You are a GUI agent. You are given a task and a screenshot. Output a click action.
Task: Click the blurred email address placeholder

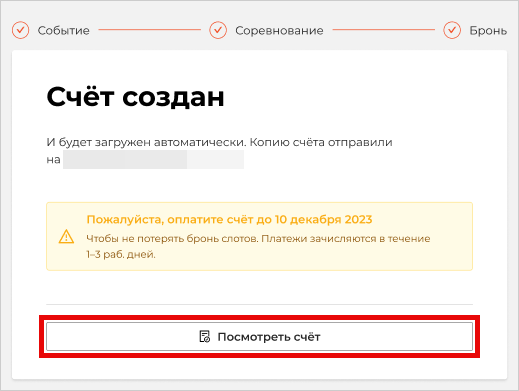(153, 159)
